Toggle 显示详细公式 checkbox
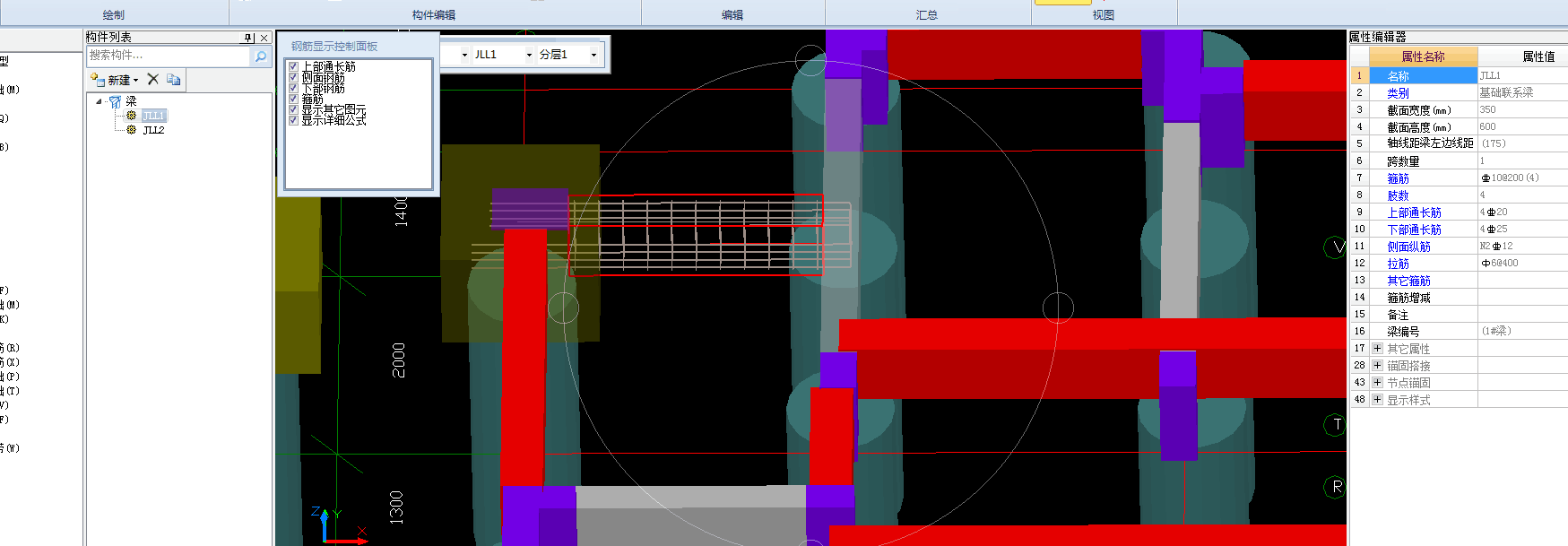 [x=293, y=120]
